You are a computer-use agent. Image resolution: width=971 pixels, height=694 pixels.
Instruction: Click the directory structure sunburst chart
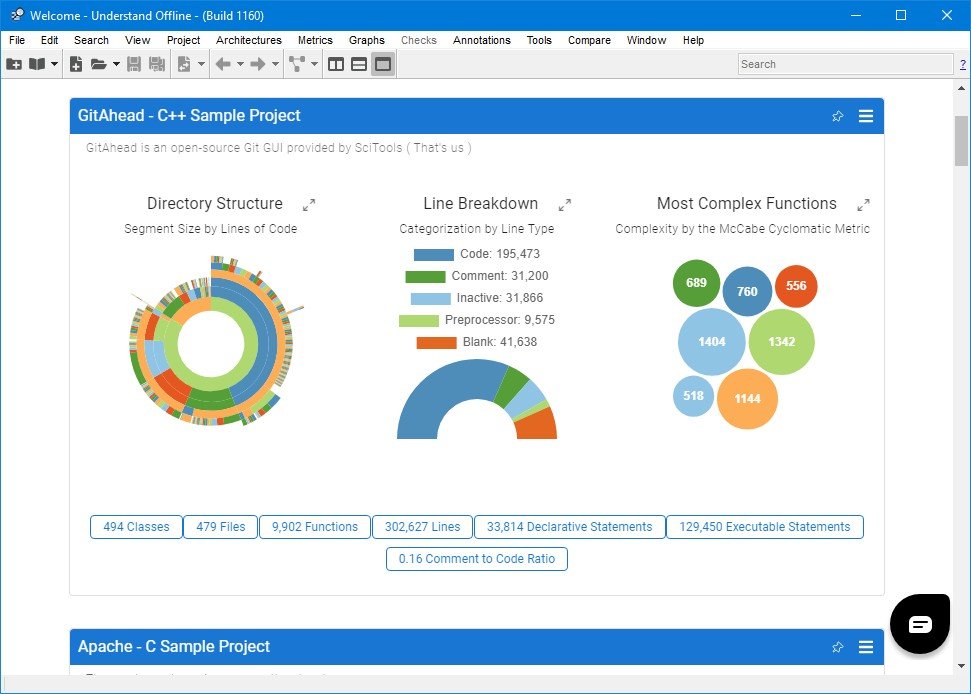[212, 342]
